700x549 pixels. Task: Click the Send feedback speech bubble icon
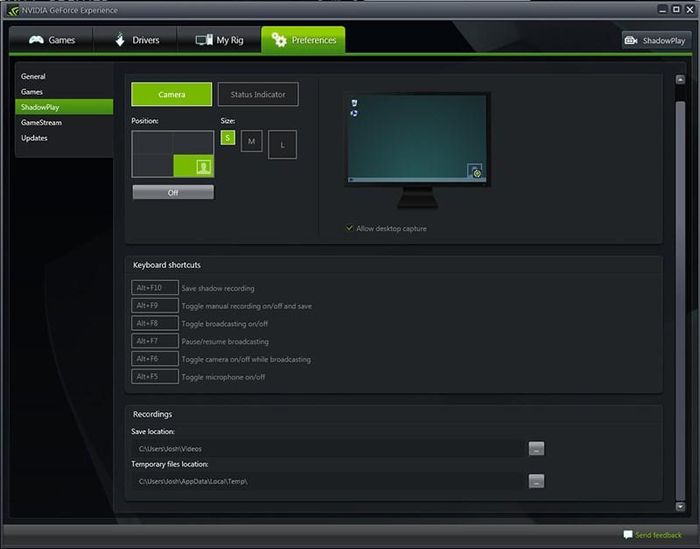point(628,534)
